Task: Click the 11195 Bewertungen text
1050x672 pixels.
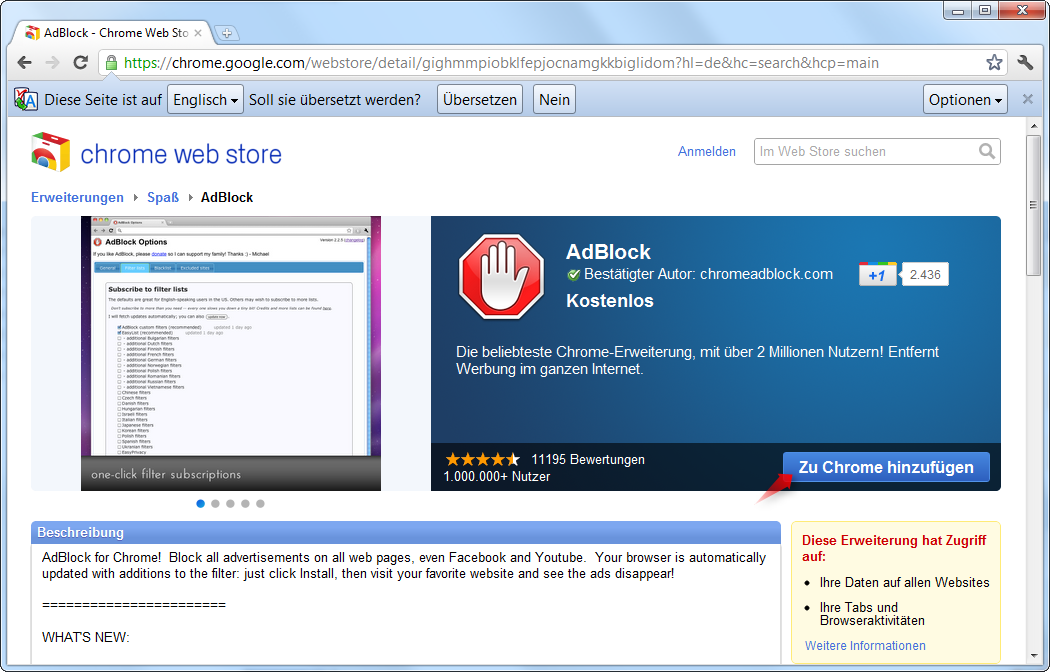Action: coord(588,460)
